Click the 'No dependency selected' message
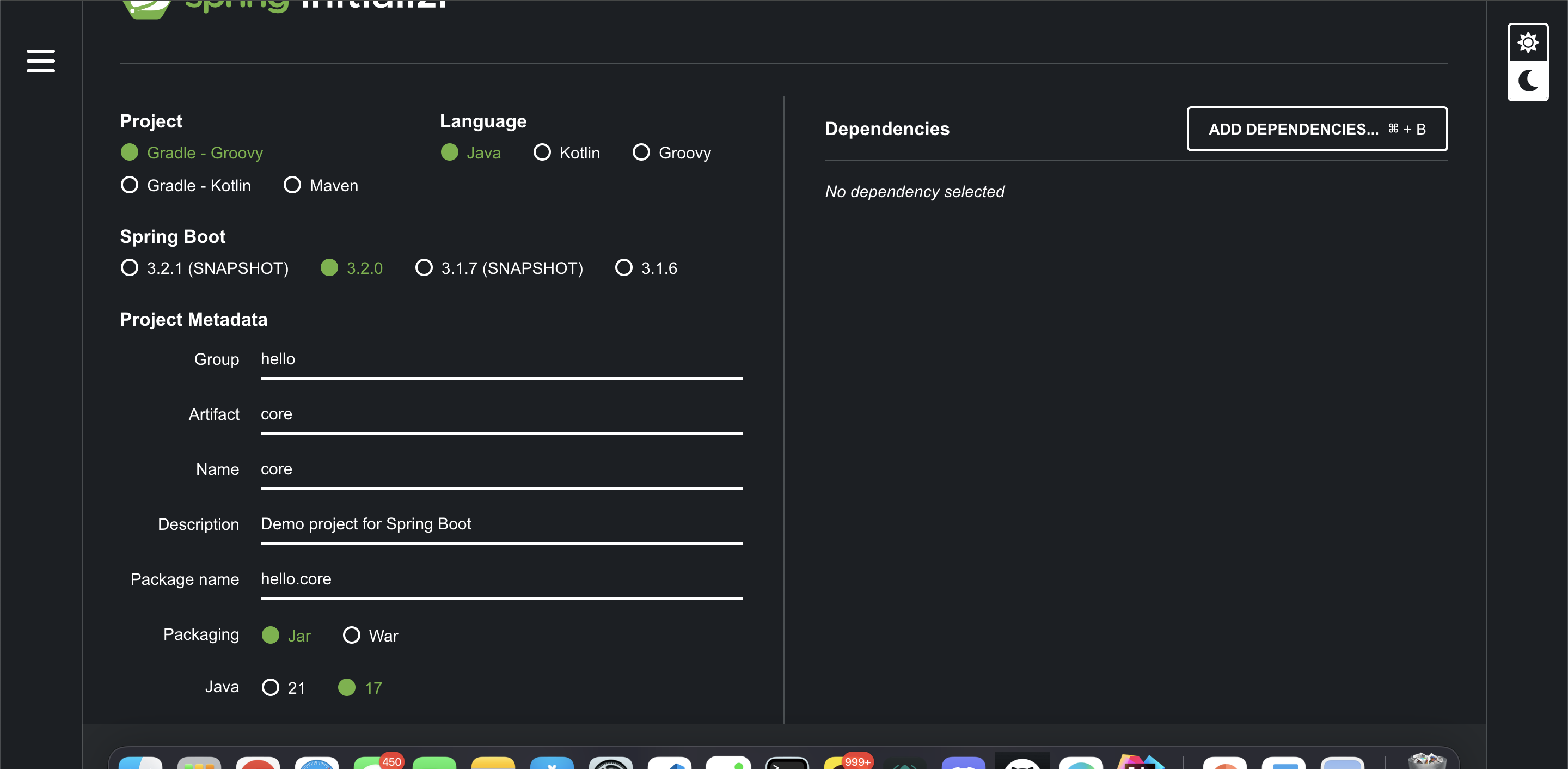The height and width of the screenshot is (769, 1568). click(x=914, y=192)
